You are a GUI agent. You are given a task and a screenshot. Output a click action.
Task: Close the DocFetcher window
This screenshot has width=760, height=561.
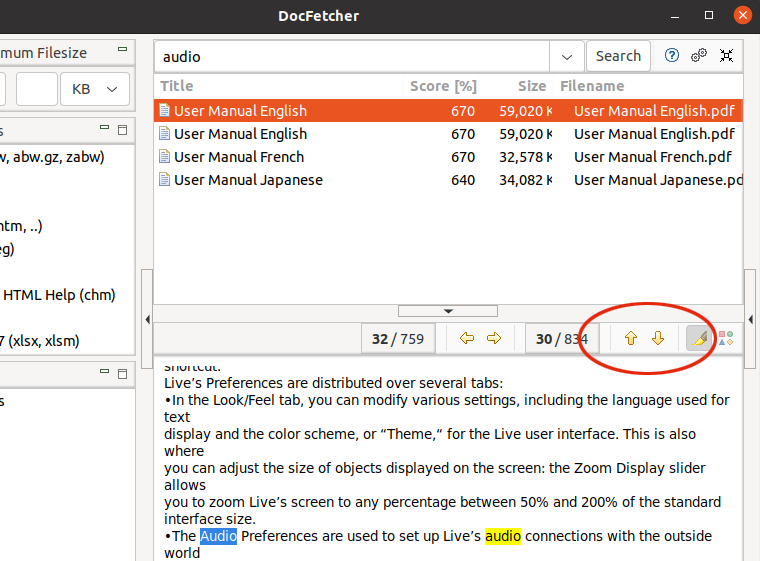point(743,16)
